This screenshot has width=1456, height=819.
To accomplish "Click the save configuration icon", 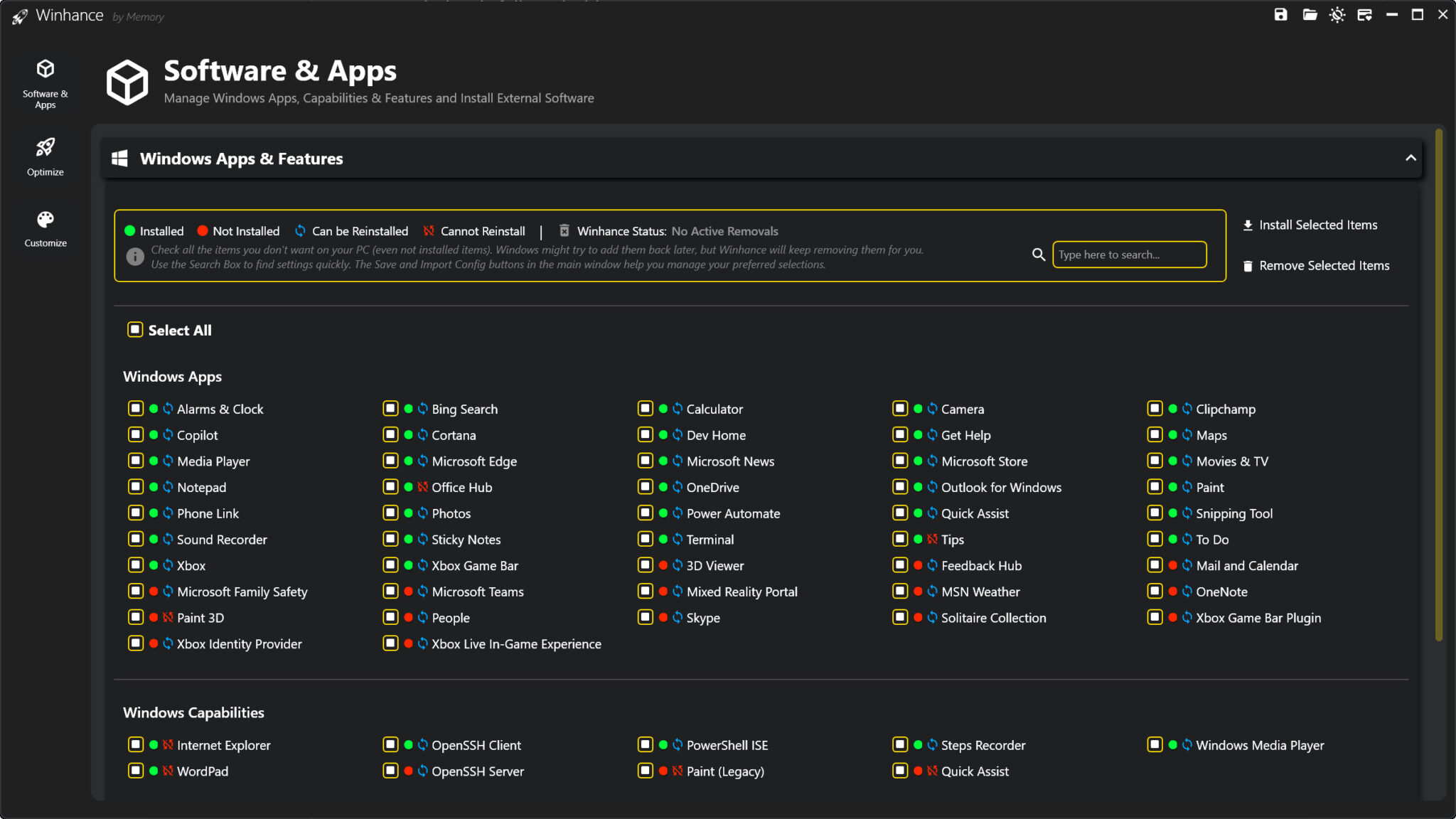I will click(1281, 14).
